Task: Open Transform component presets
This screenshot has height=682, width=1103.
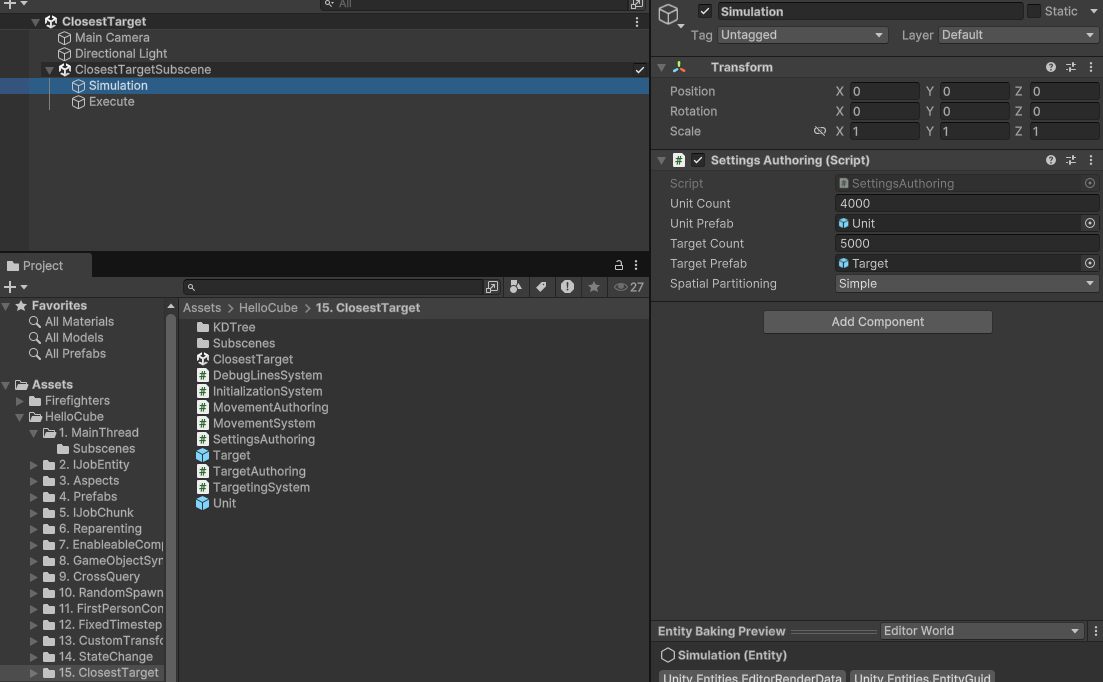Action: click(1071, 67)
